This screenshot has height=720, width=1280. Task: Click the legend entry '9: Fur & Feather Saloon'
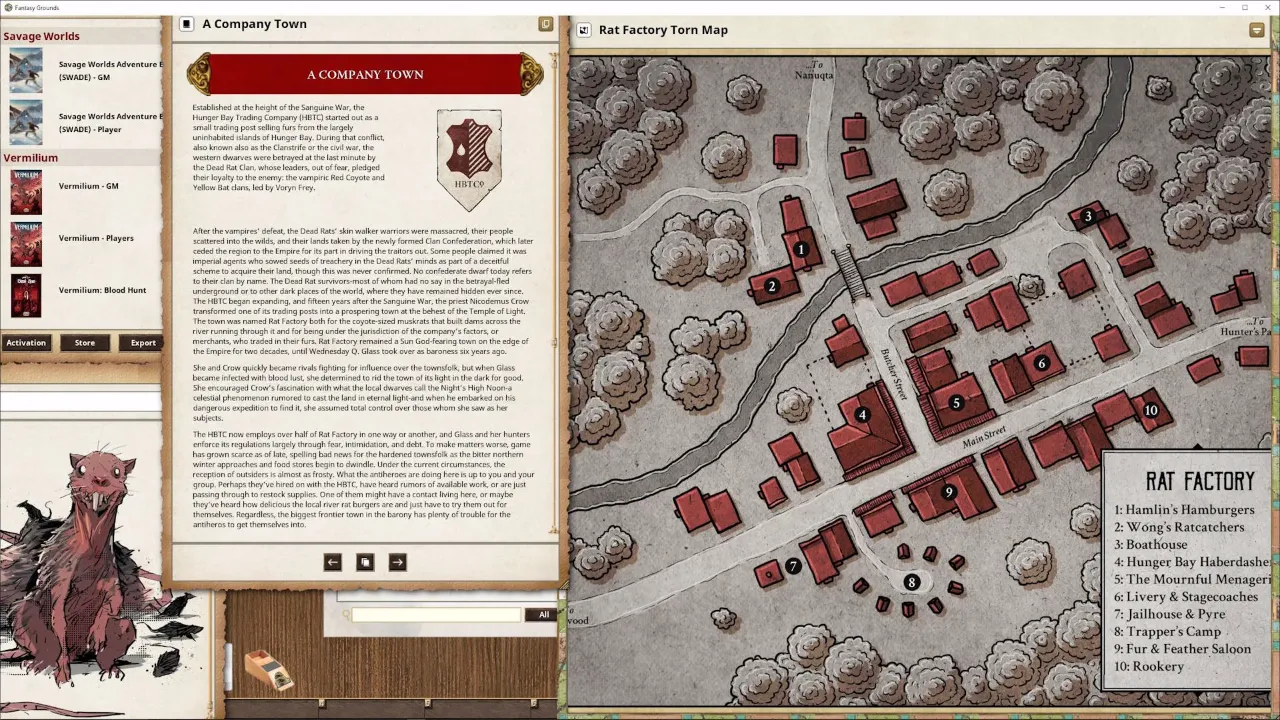pos(1182,649)
